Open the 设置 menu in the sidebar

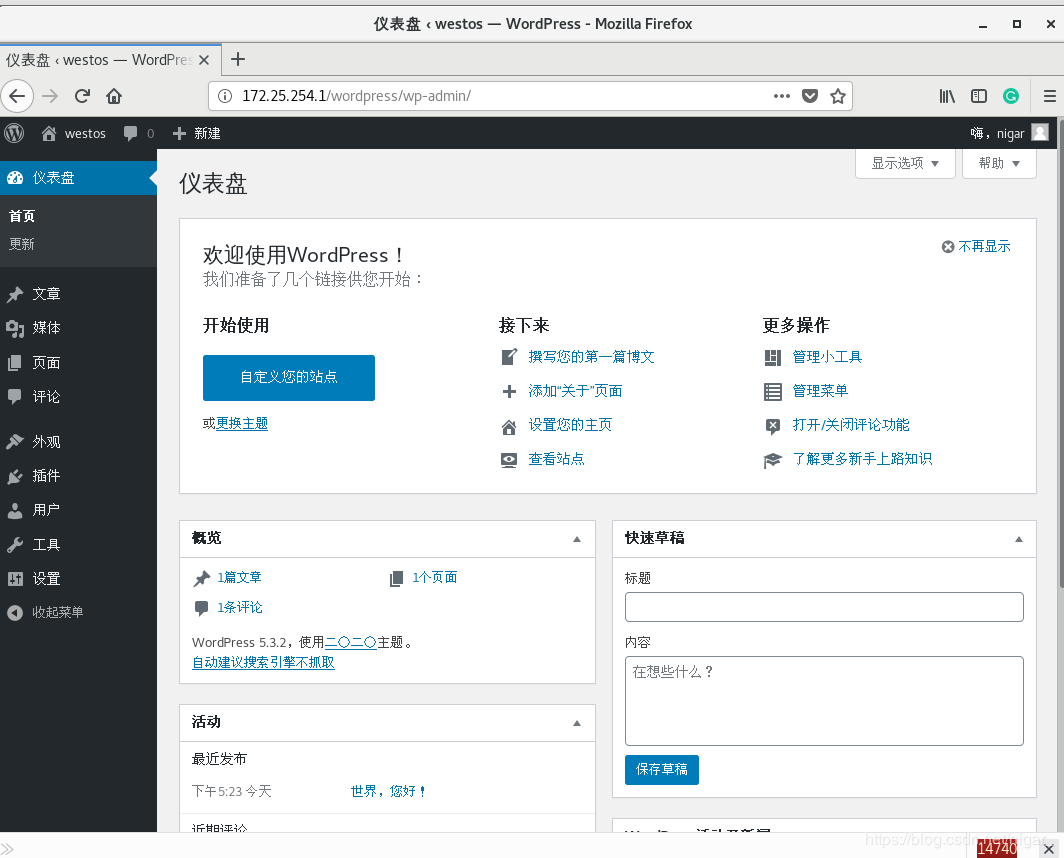pyautogui.click(x=78, y=578)
